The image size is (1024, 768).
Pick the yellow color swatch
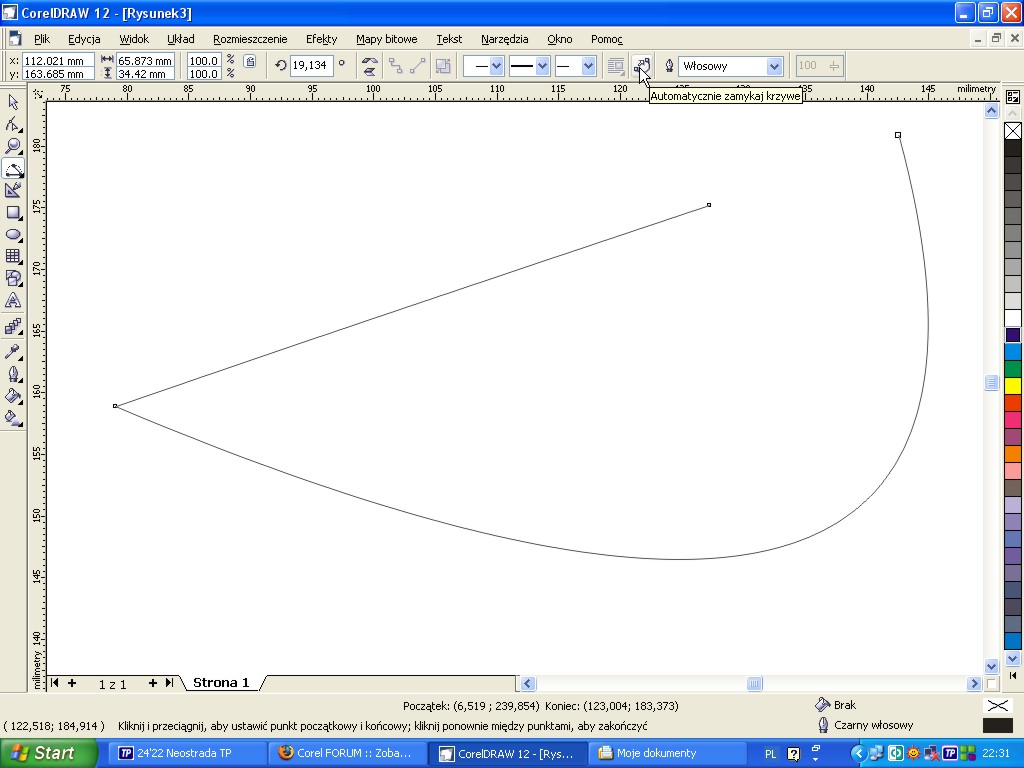1012,386
